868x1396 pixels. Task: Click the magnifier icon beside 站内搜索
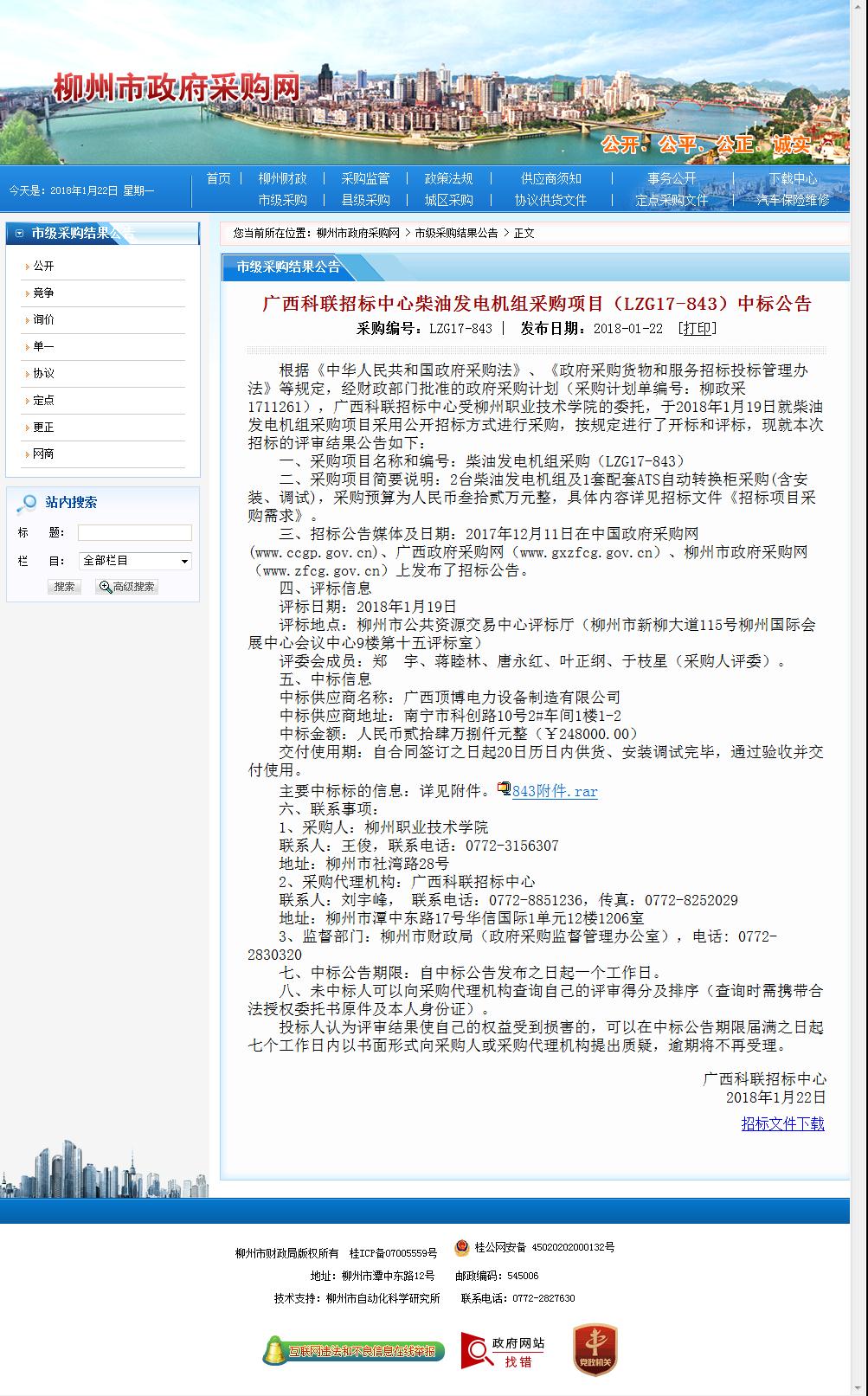tap(27, 503)
